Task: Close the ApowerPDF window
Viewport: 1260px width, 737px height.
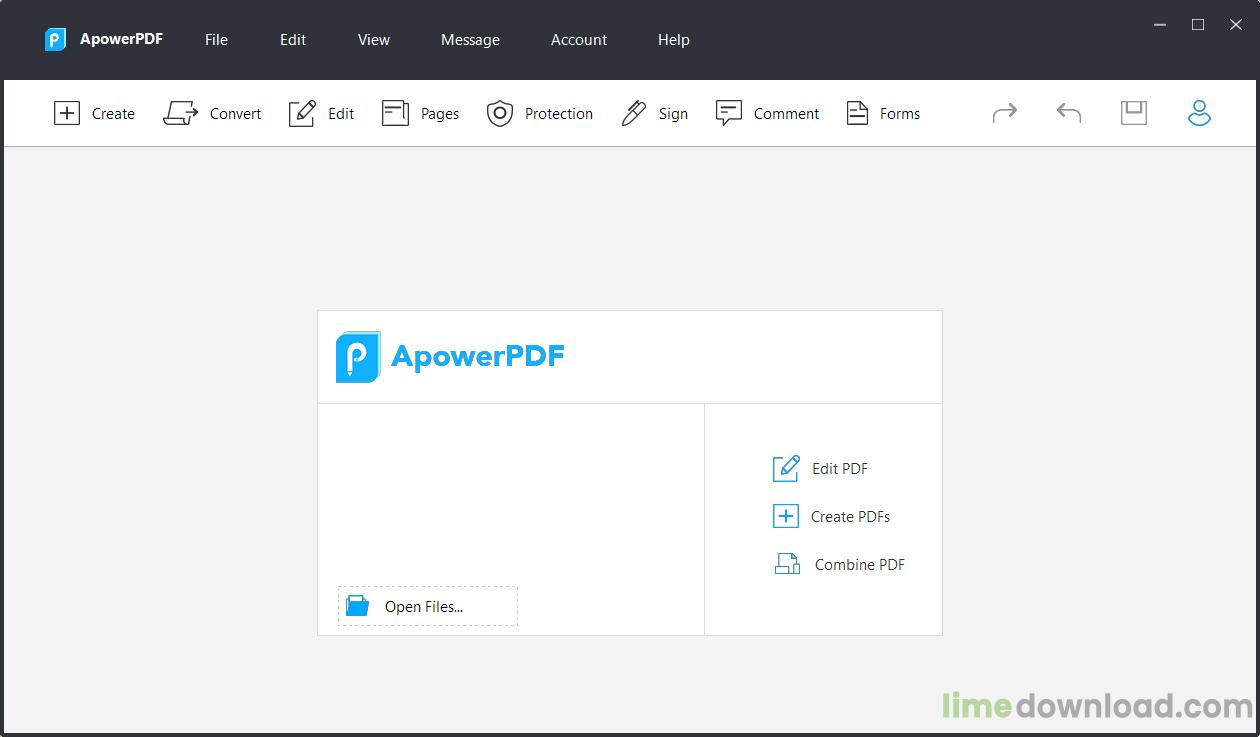Action: [1236, 25]
